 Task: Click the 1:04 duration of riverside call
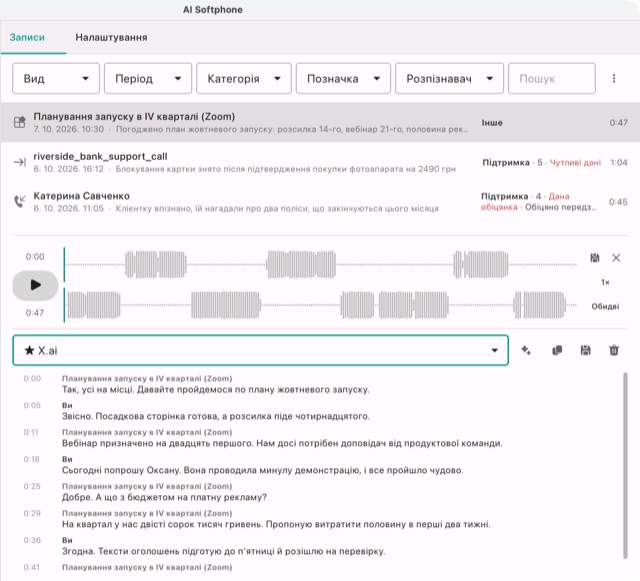(619, 163)
